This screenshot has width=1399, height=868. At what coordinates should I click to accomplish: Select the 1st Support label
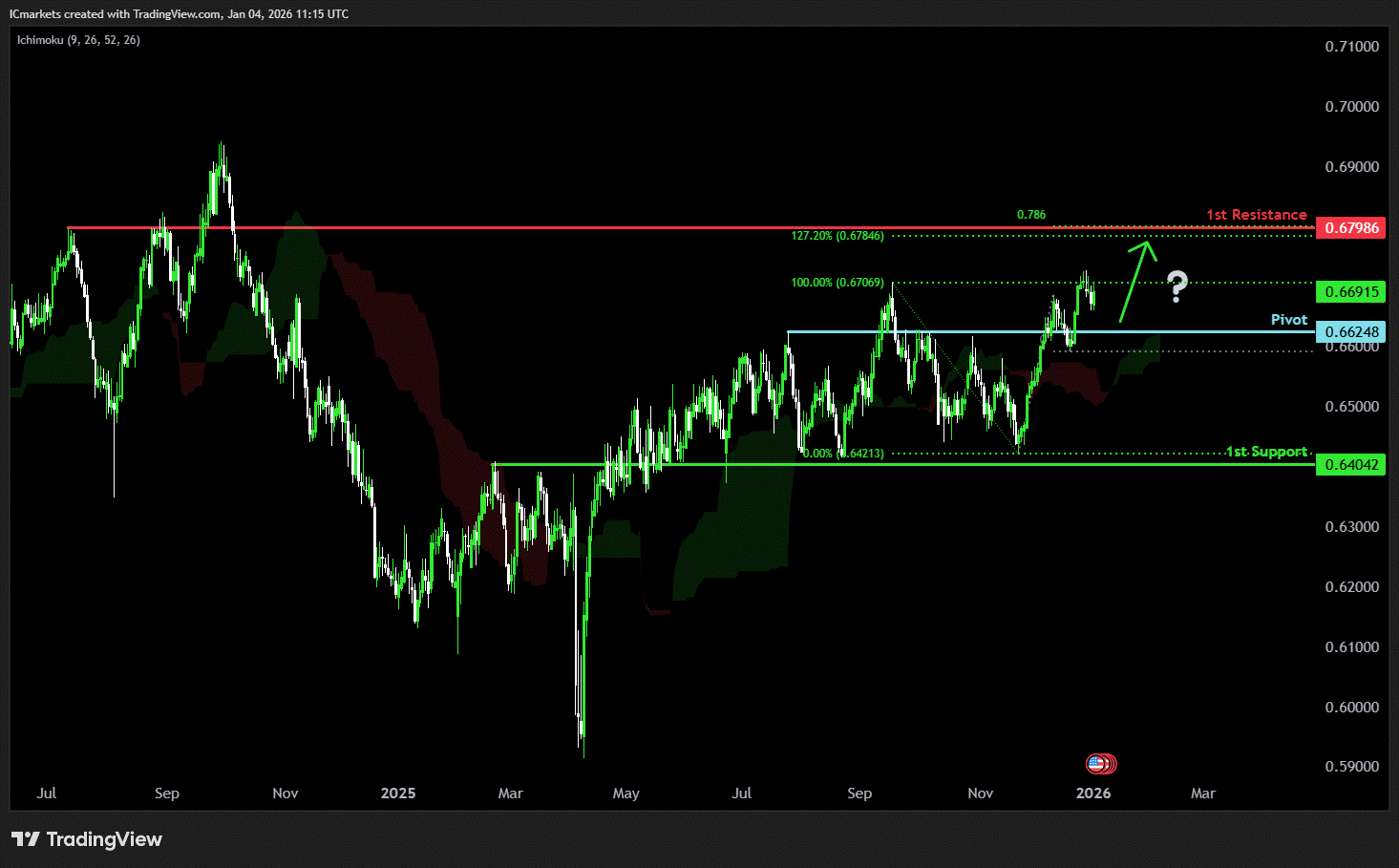tap(1266, 452)
